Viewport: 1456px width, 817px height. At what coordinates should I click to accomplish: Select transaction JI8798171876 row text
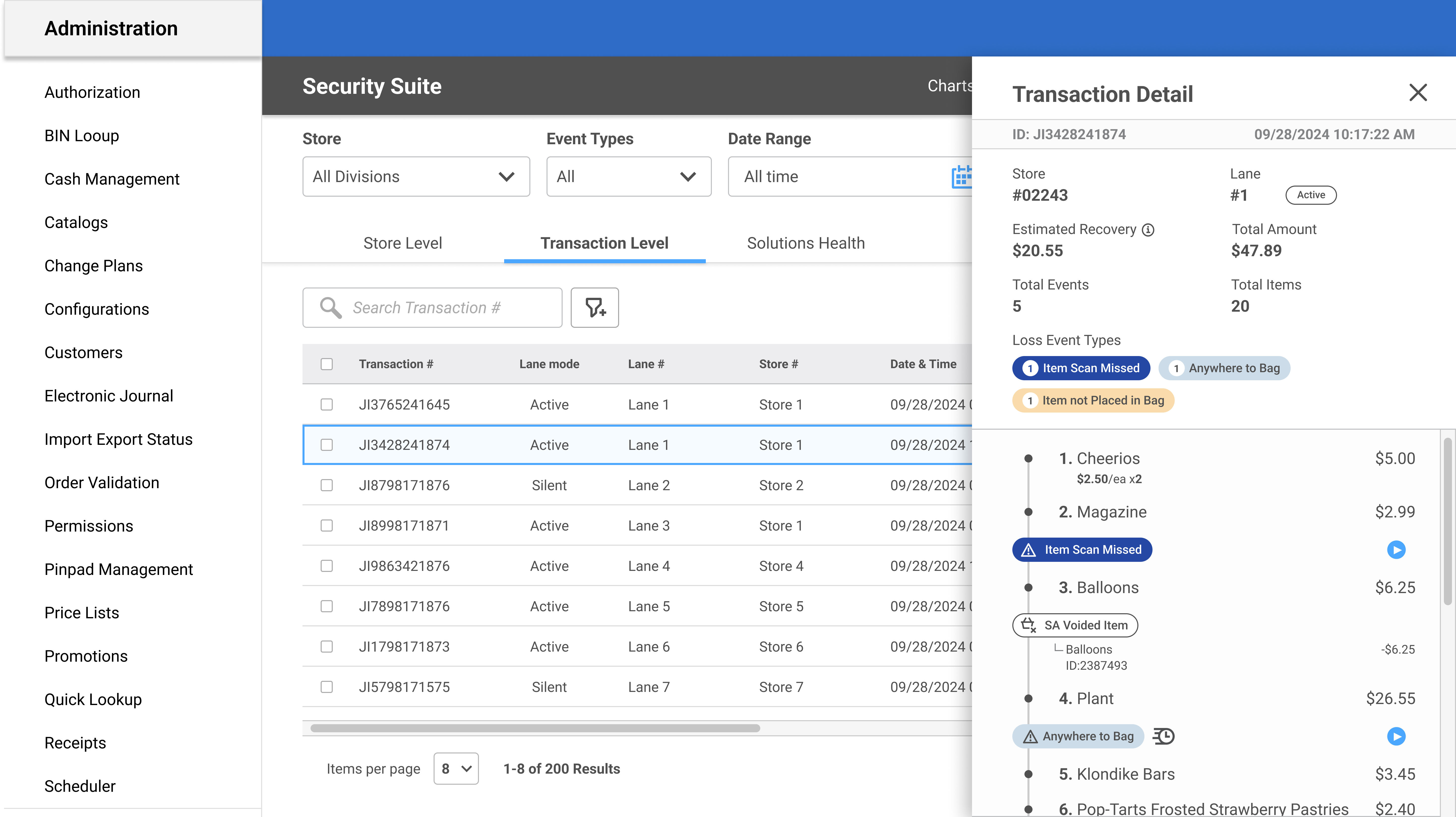pyautogui.click(x=404, y=485)
